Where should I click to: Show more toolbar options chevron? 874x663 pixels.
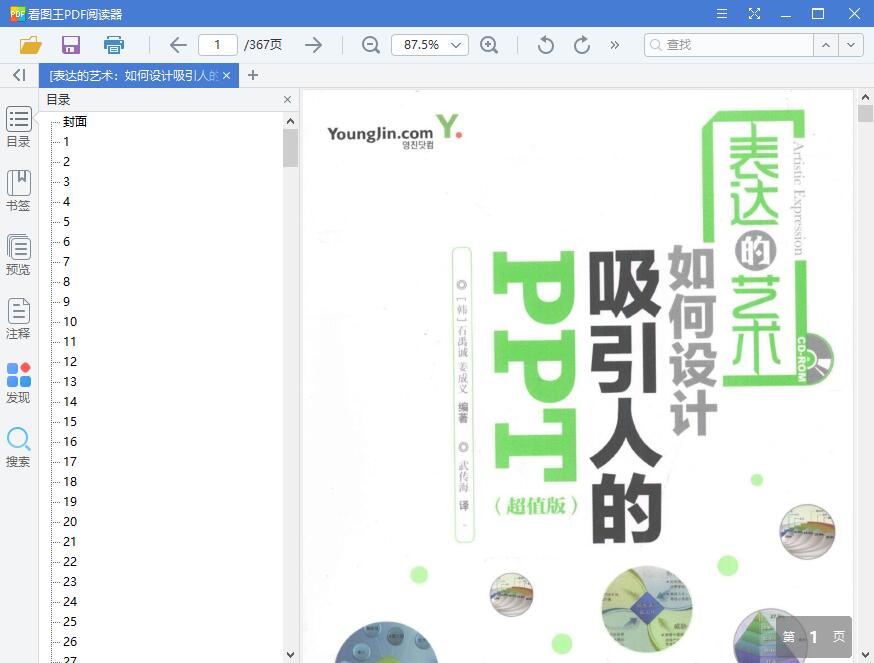614,45
